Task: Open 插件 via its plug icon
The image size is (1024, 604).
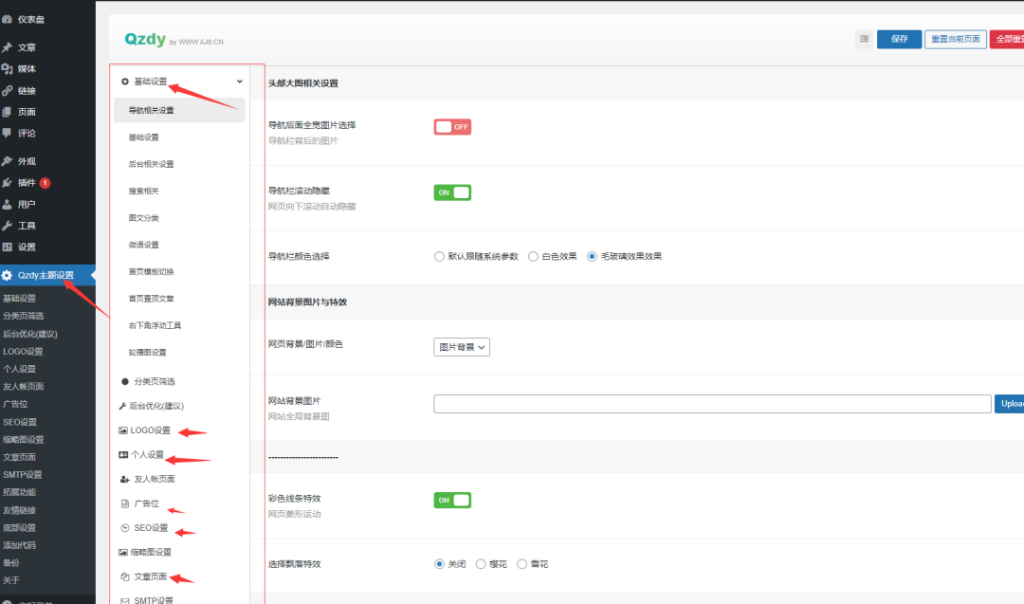Action: coord(8,183)
